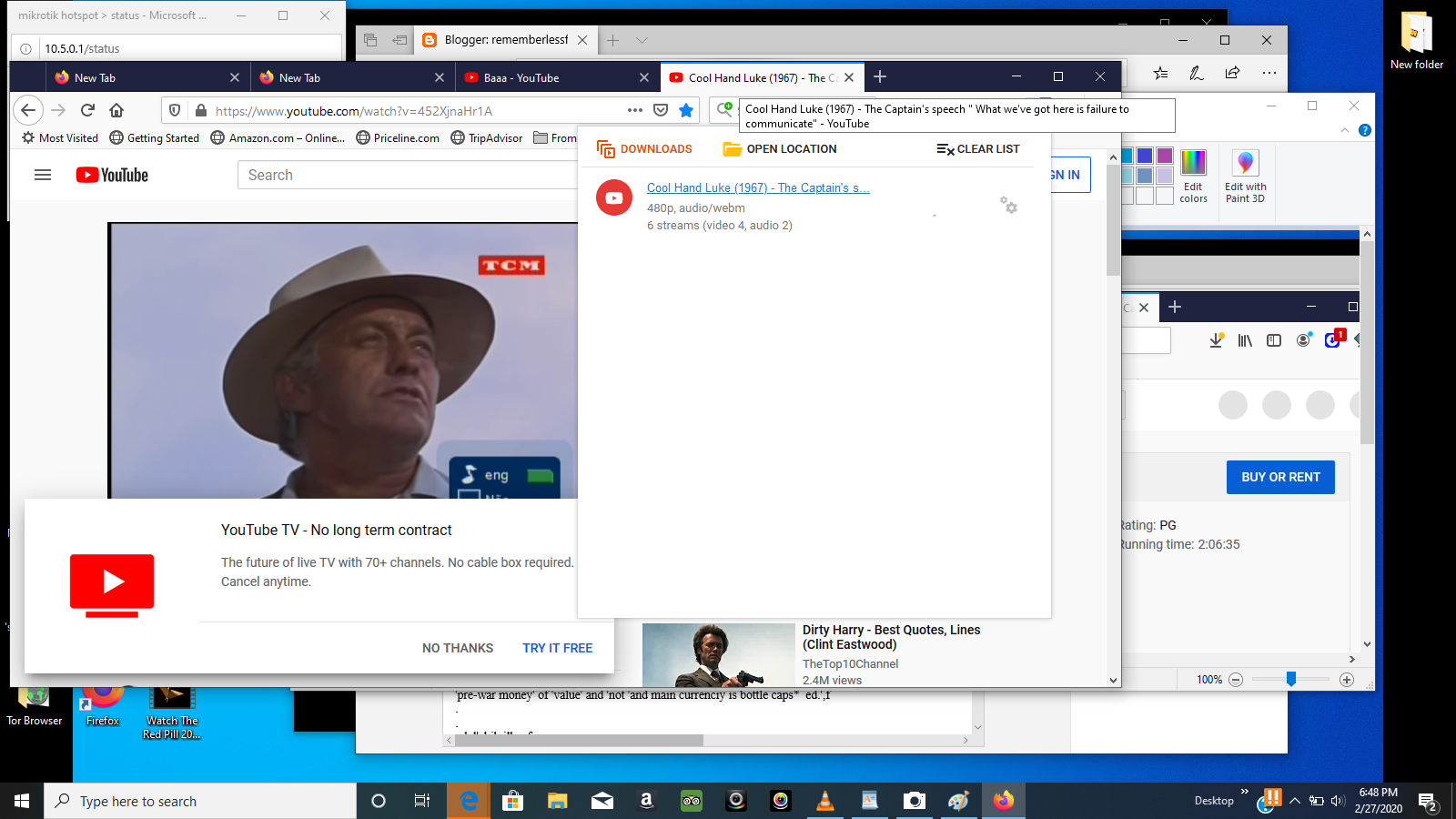Screen dimensions: 1456x819
Task: Open Most Visited bookmarks folder
Action: click(60, 138)
